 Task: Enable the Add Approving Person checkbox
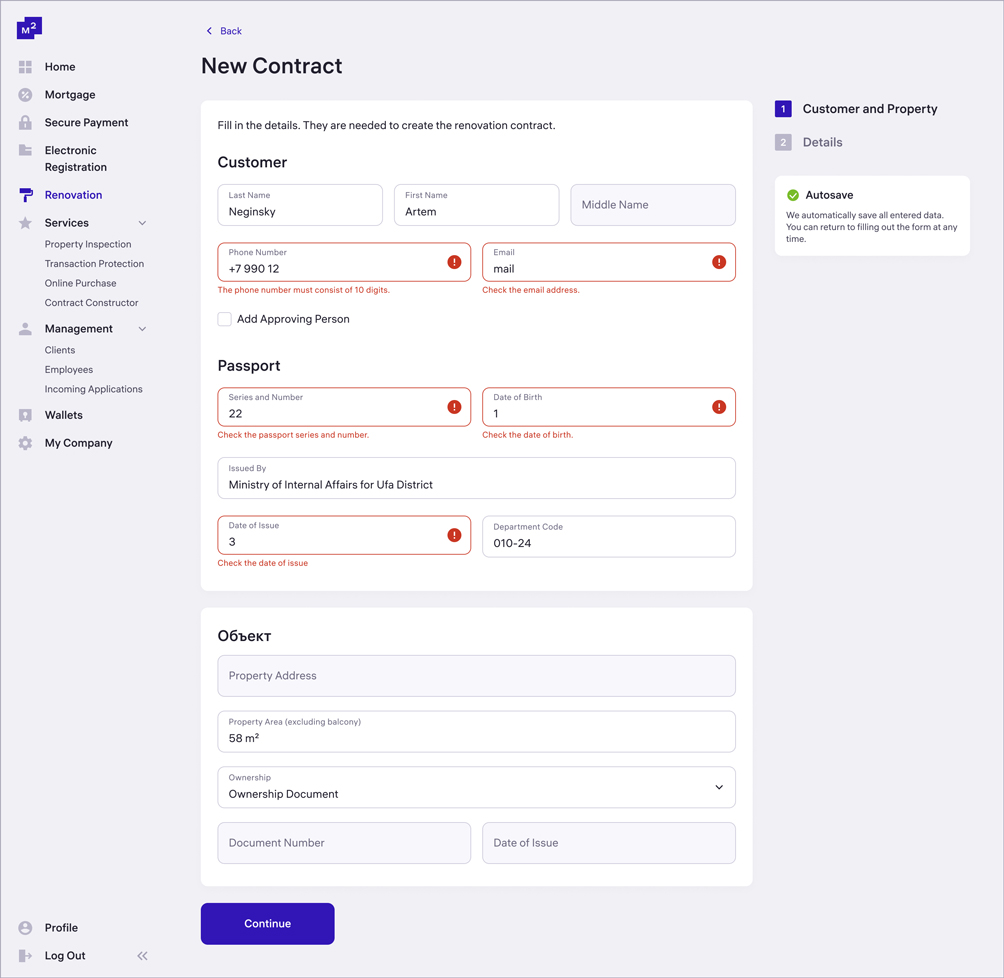(x=225, y=318)
